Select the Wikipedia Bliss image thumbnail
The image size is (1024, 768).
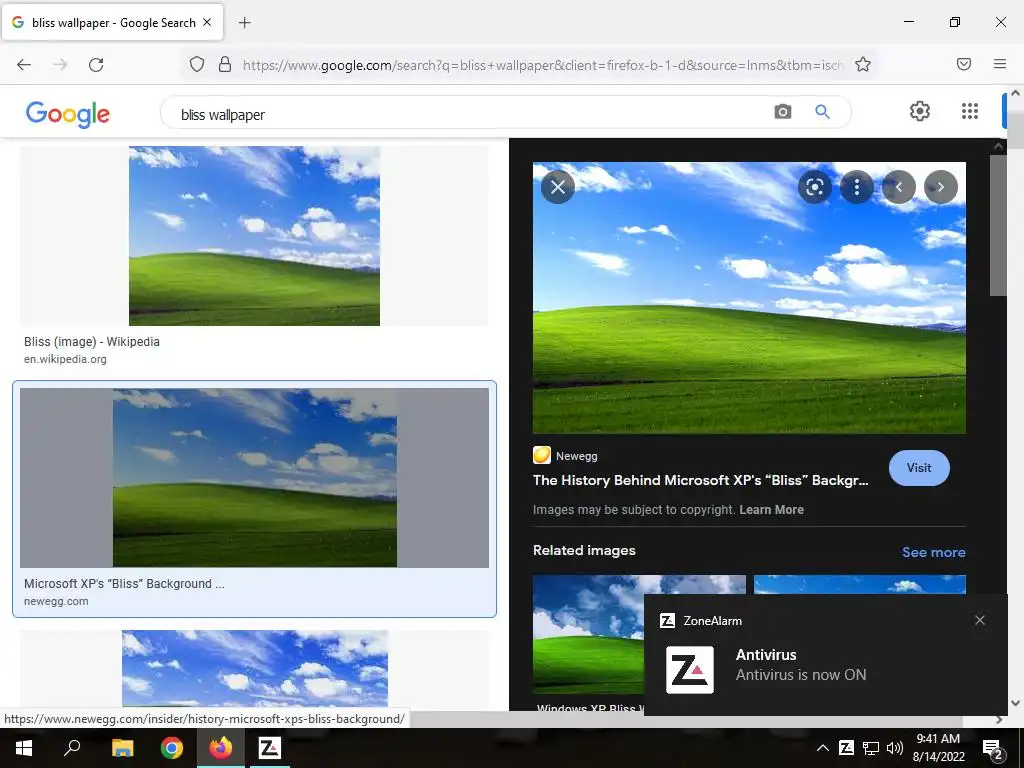[254, 236]
